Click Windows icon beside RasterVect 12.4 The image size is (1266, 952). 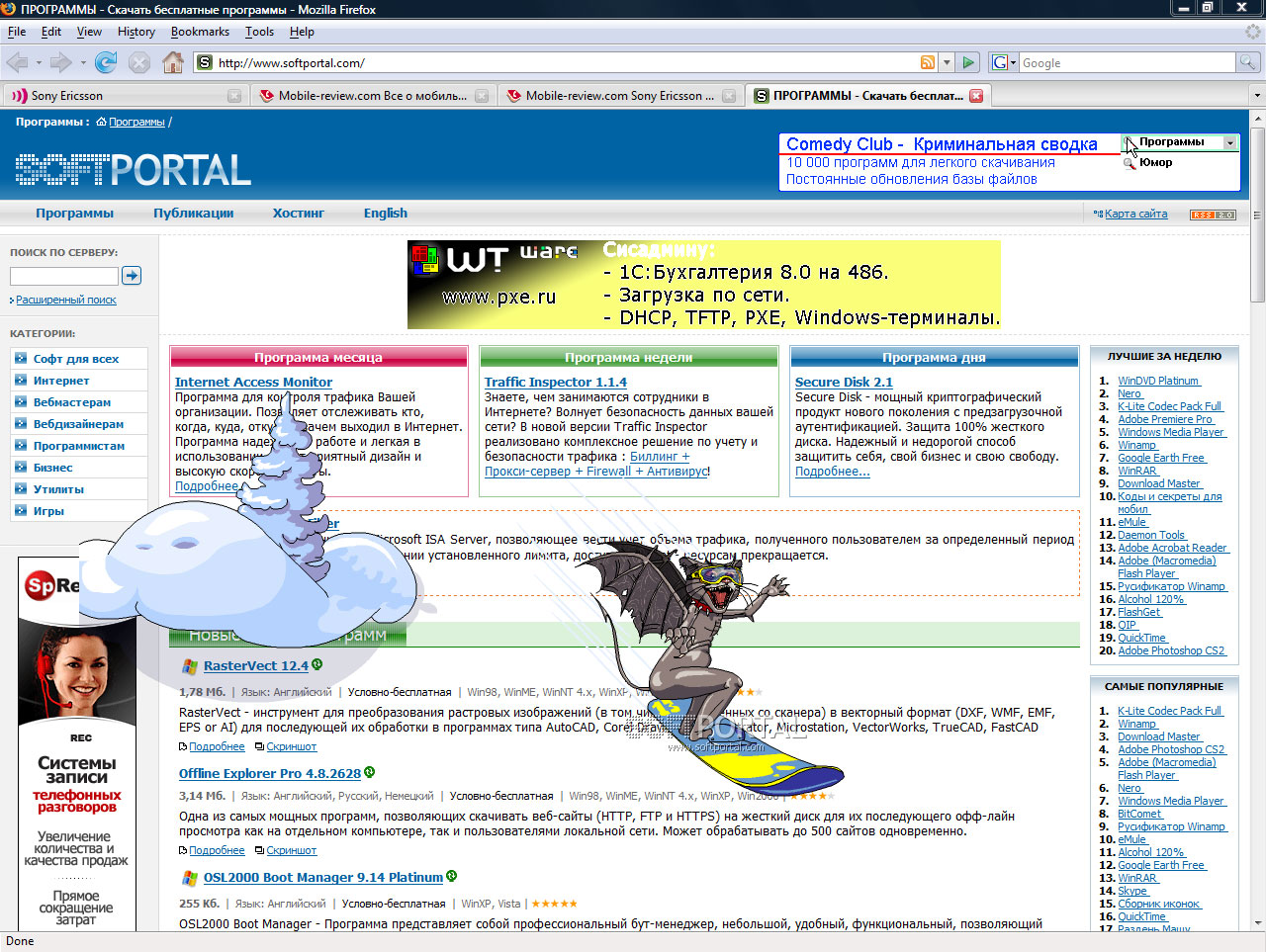[x=189, y=666]
